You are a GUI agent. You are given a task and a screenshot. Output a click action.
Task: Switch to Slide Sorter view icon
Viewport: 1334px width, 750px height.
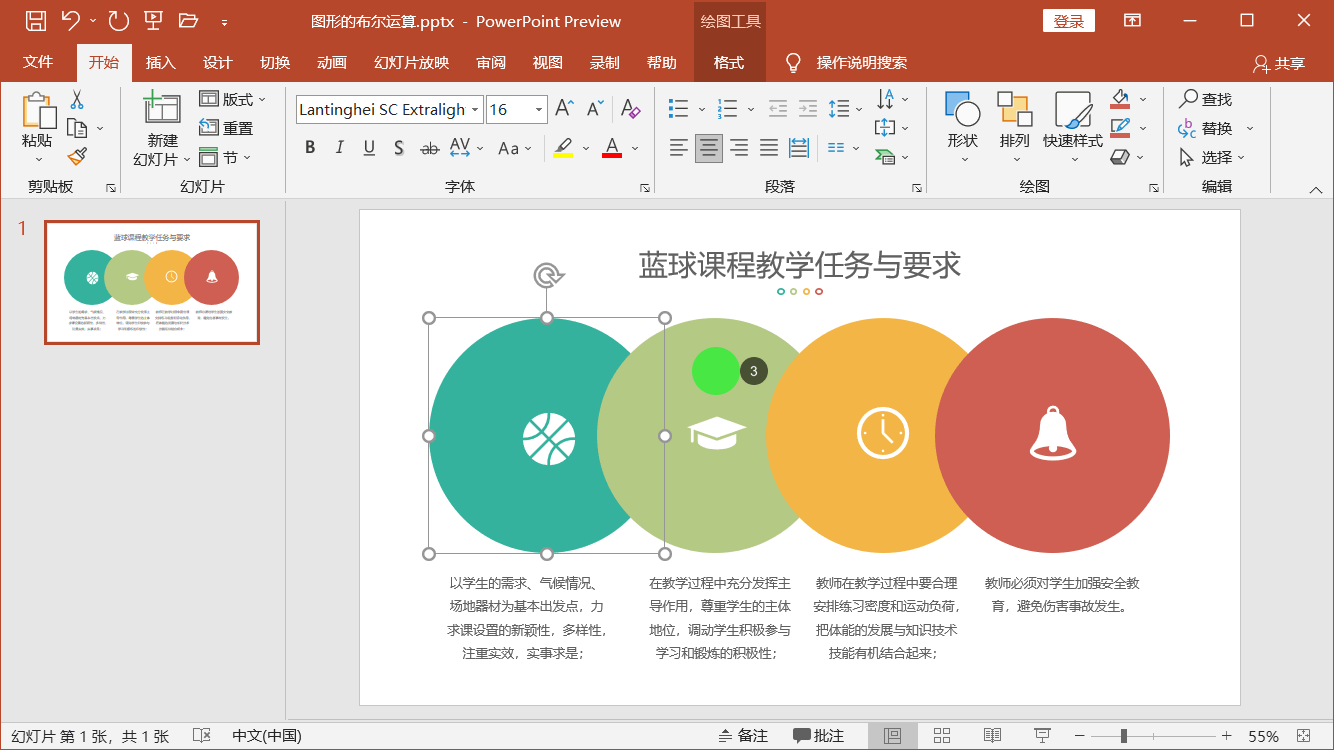click(942, 736)
